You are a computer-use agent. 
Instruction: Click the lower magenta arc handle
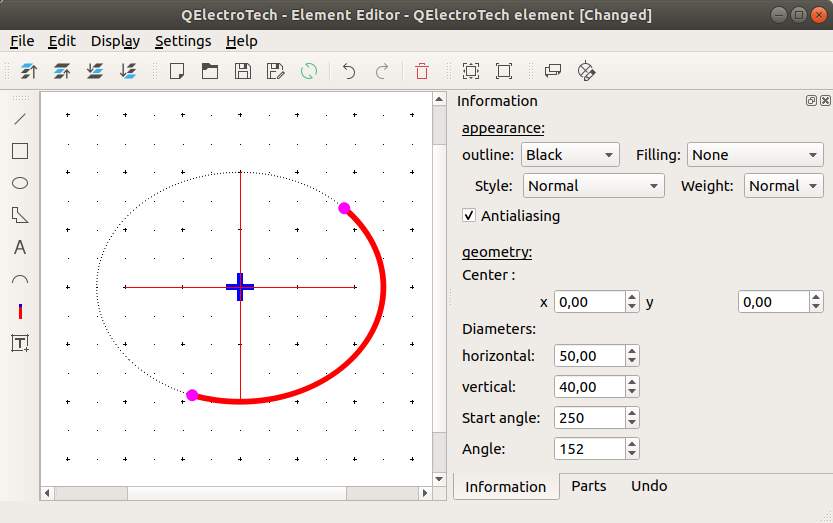coord(192,395)
